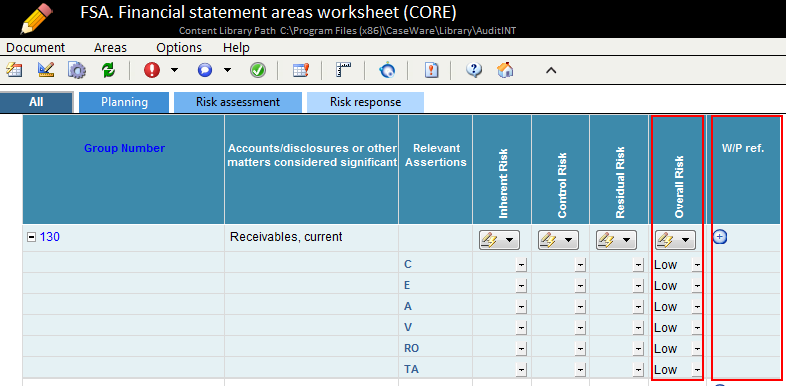786x386 pixels.
Task: Click the ruler toolbar icon
Action: [x=343, y=70]
